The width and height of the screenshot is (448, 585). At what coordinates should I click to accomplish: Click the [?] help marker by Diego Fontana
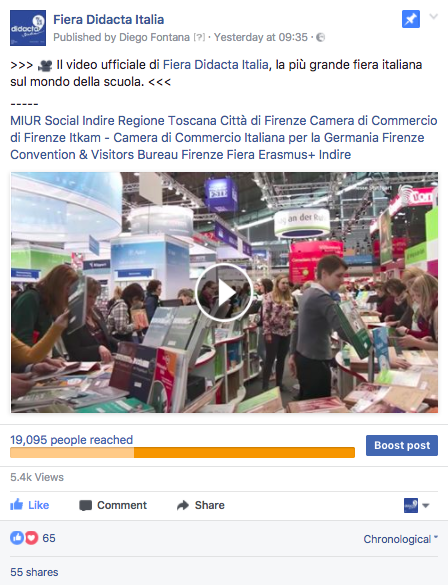199,37
